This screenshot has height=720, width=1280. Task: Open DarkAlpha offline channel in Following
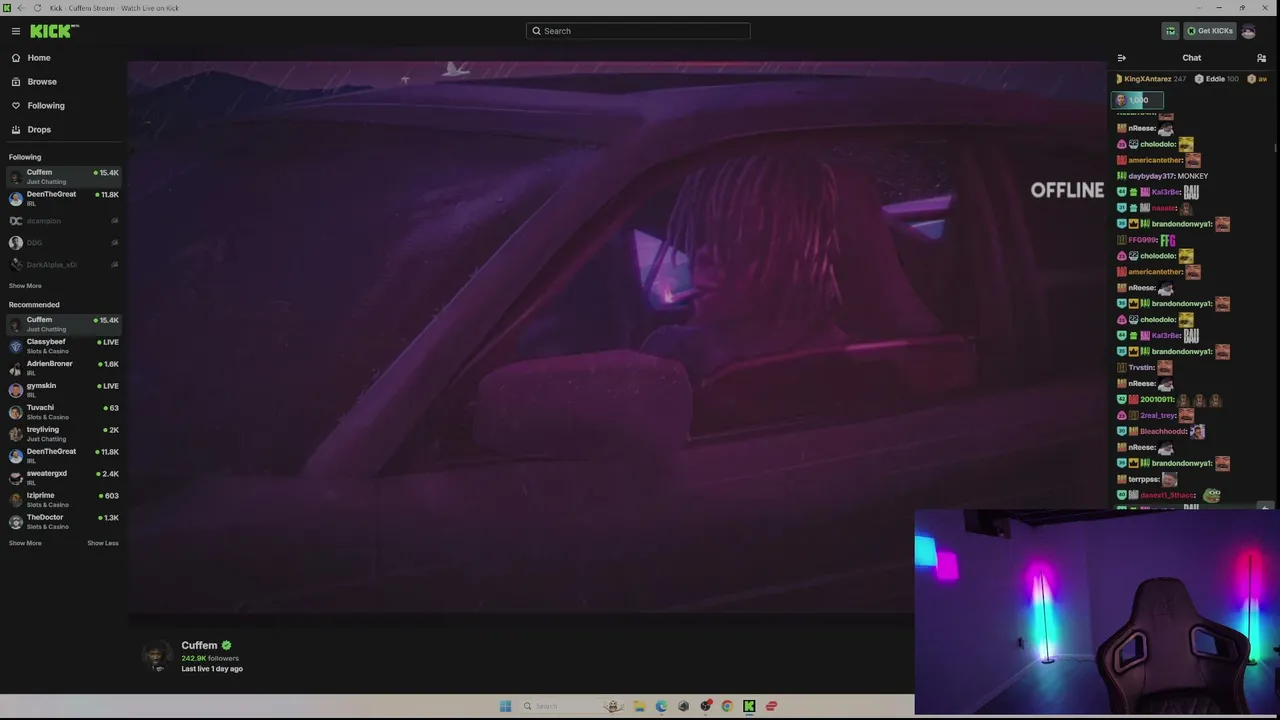64,265
